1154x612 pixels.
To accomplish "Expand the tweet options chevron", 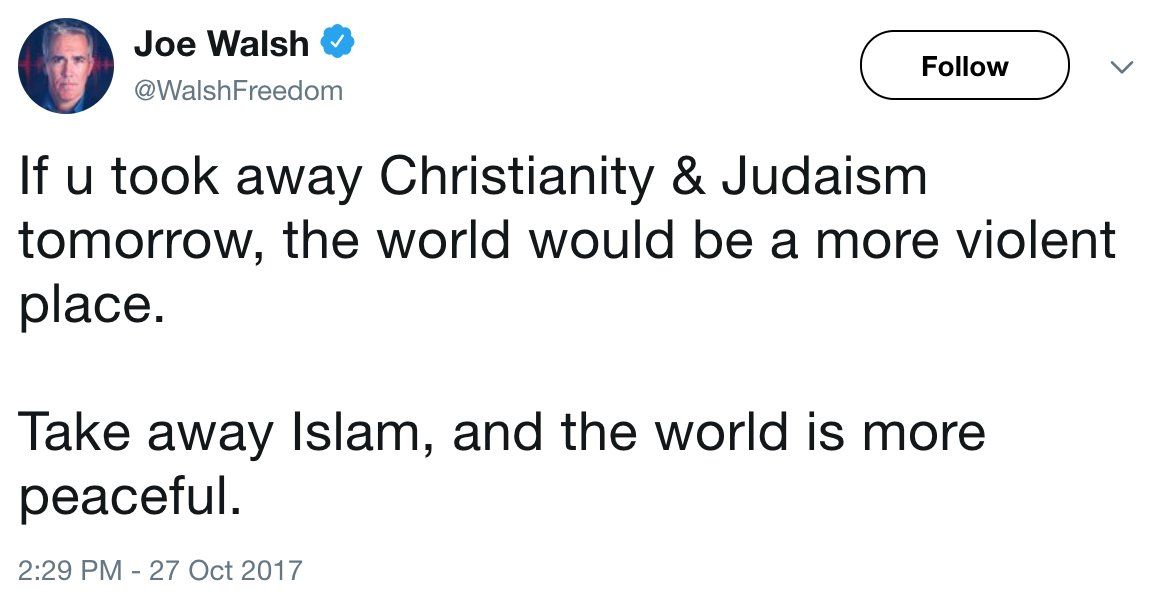I will click(1122, 68).
